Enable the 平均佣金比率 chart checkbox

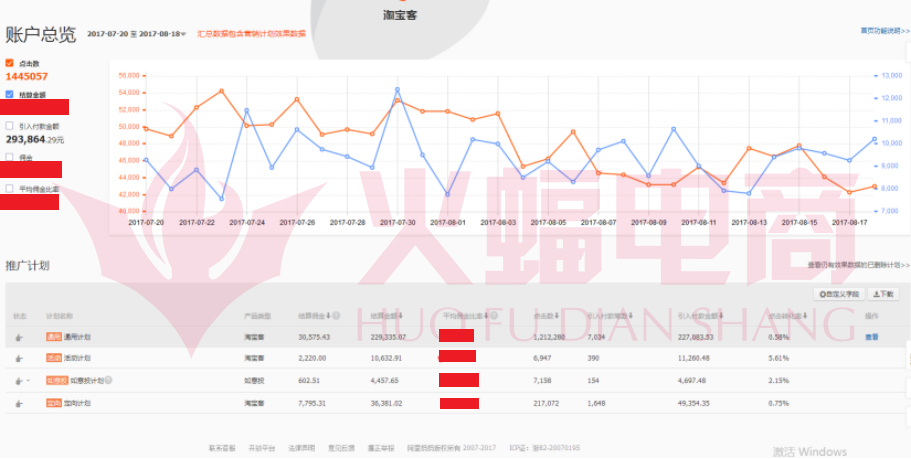tap(9, 188)
